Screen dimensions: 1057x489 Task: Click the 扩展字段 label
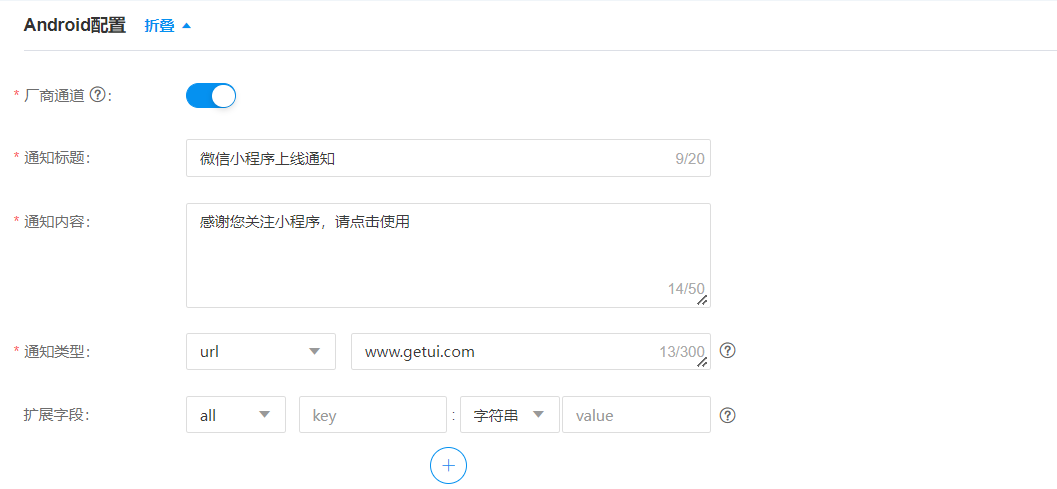click(57, 415)
